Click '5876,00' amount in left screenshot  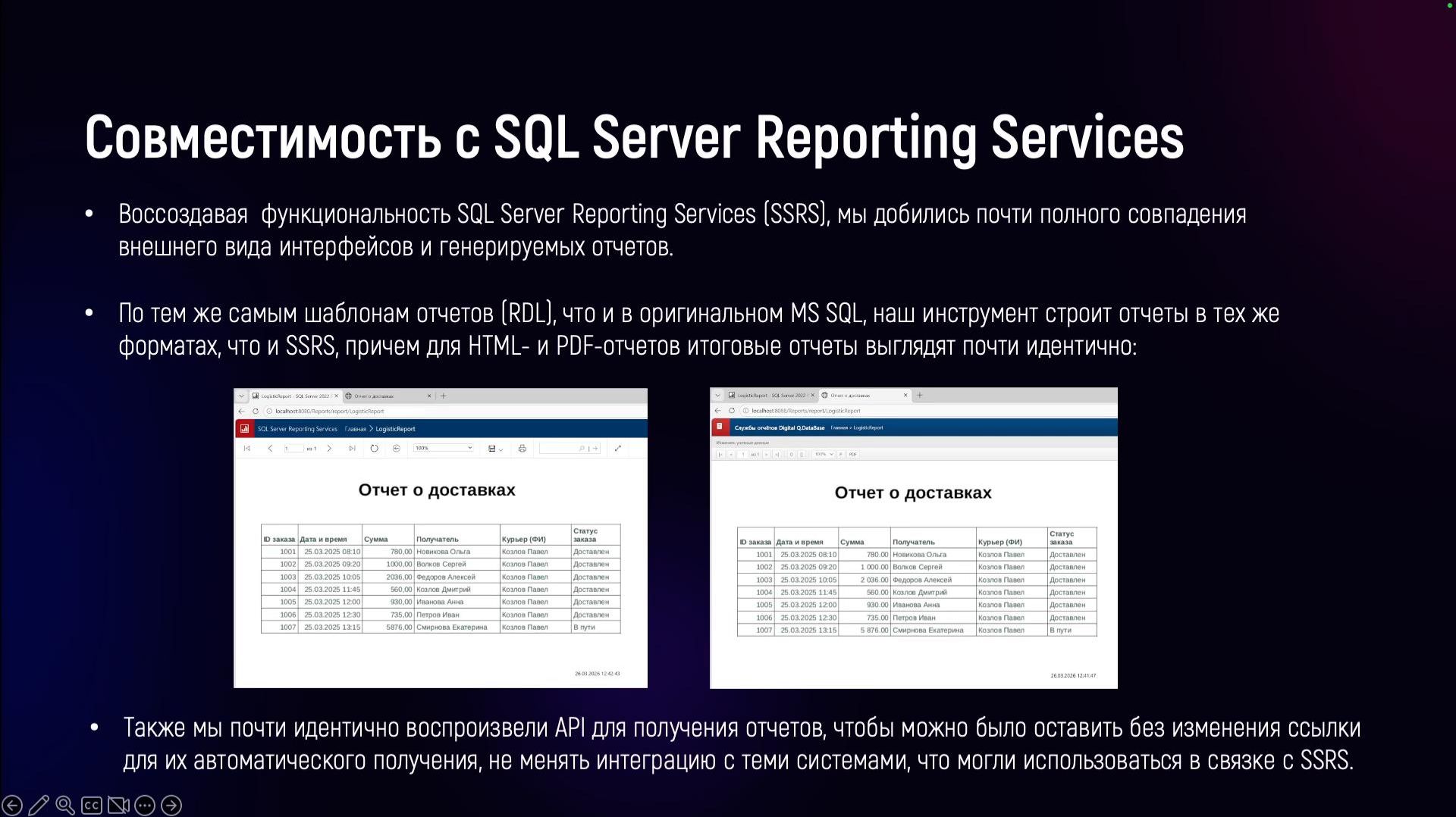pos(399,628)
